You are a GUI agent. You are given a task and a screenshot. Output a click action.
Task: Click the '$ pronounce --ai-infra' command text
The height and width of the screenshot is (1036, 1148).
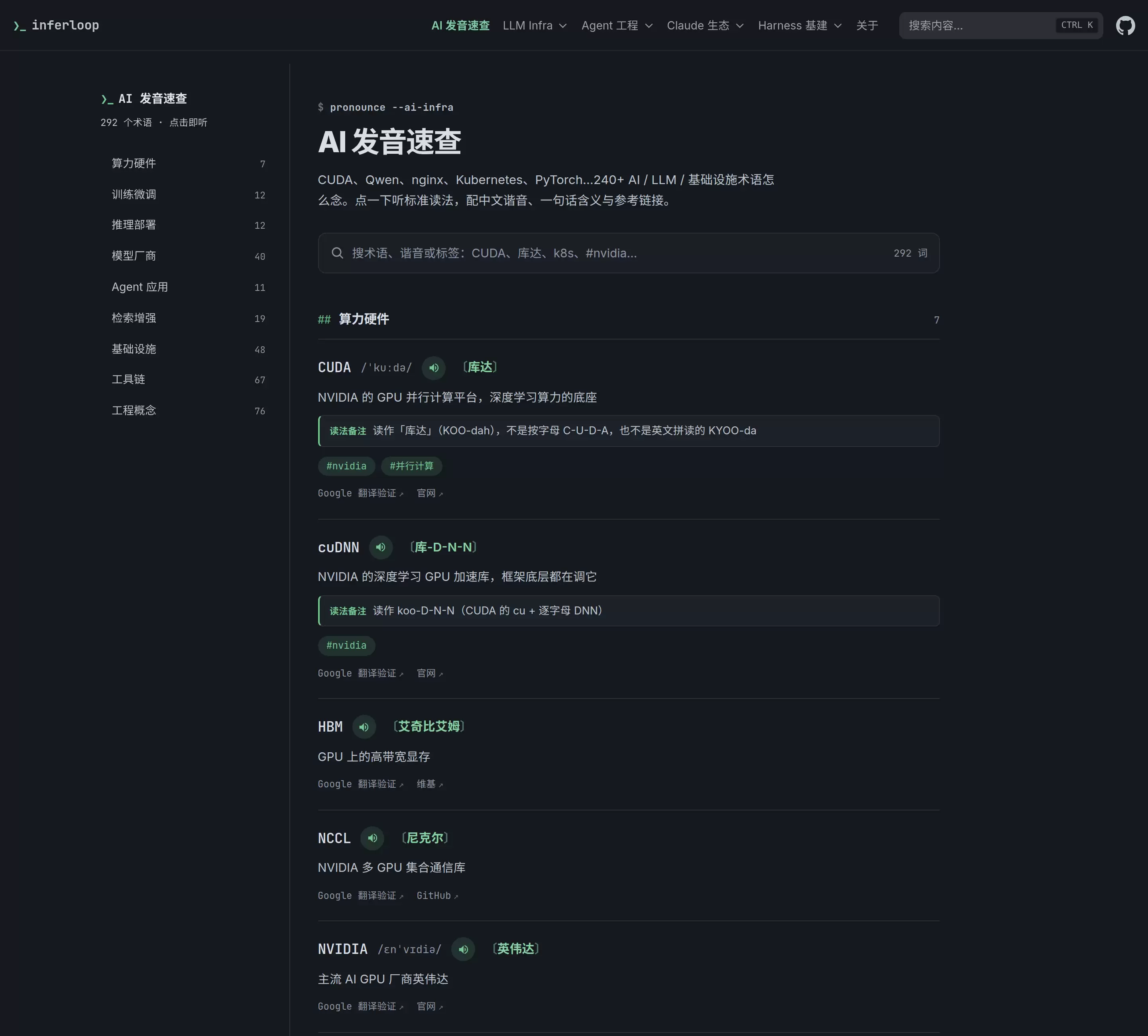coord(385,108)
